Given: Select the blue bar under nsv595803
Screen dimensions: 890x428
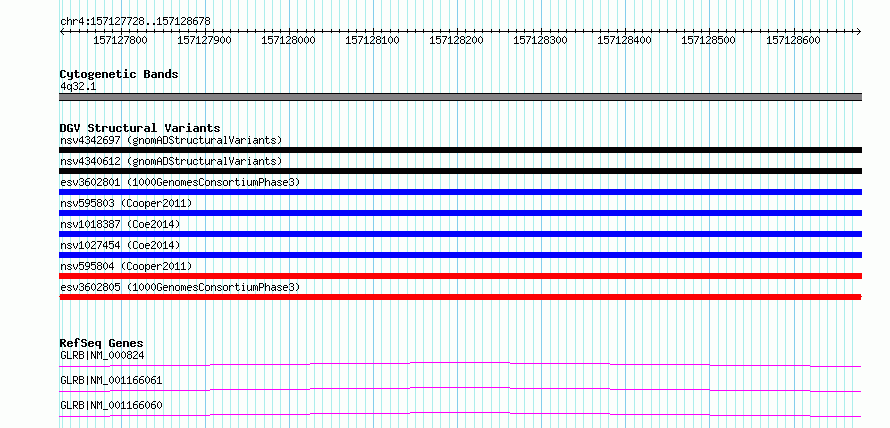Looking at the screenshot, I should point(460,213).
